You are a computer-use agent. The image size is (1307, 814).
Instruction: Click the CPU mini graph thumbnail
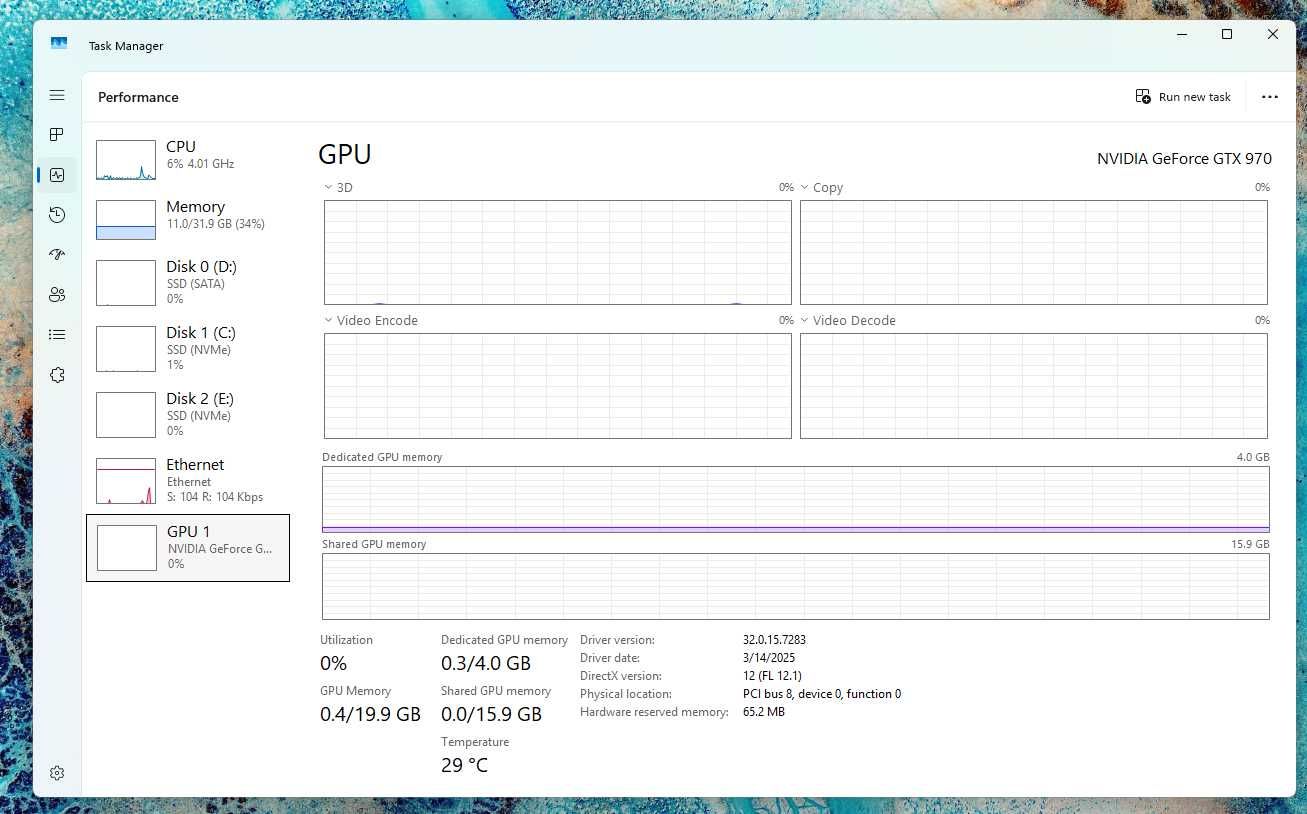126,160
